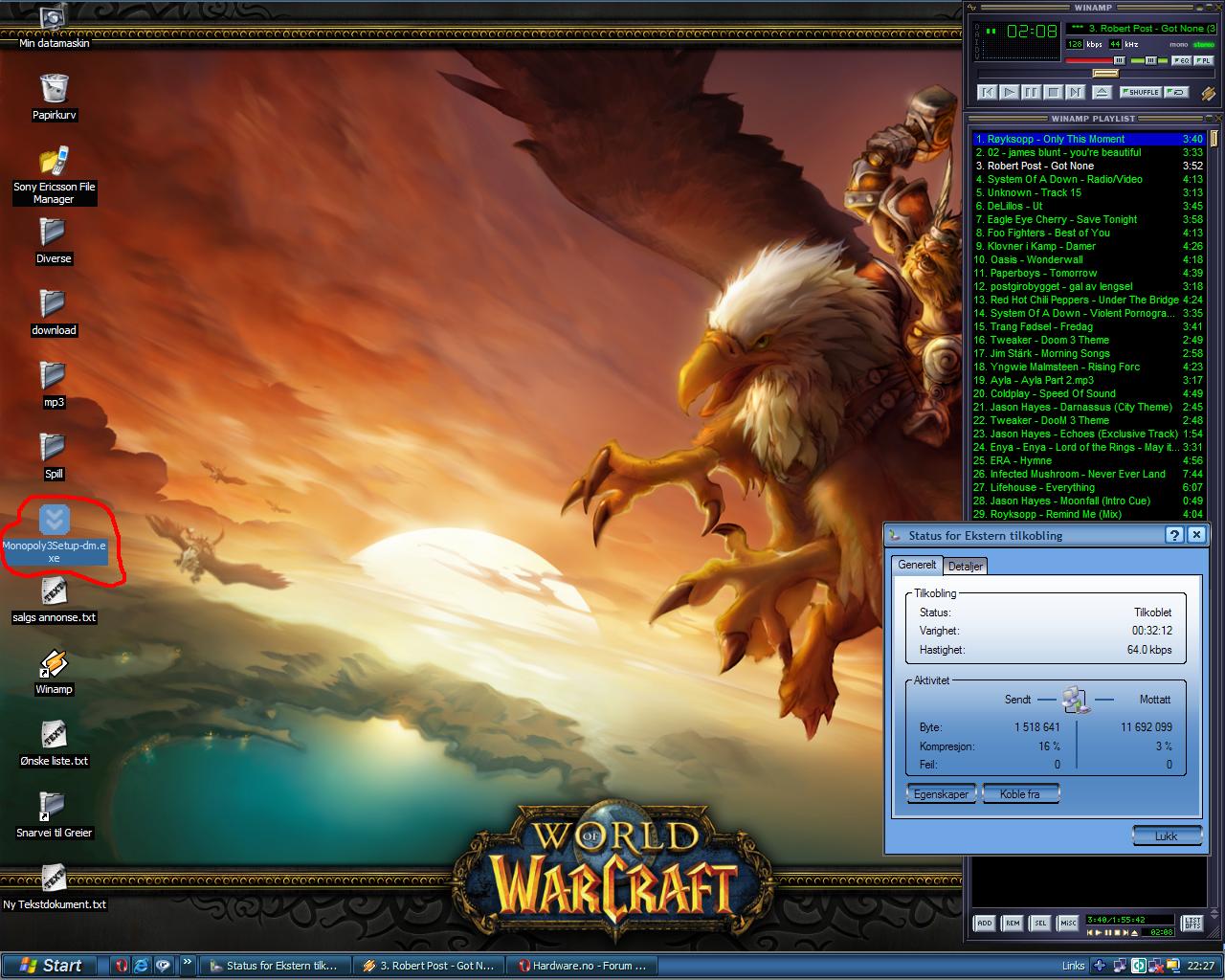
Task: Toggle Winamp Shuffle mode
Action: 1139,93
